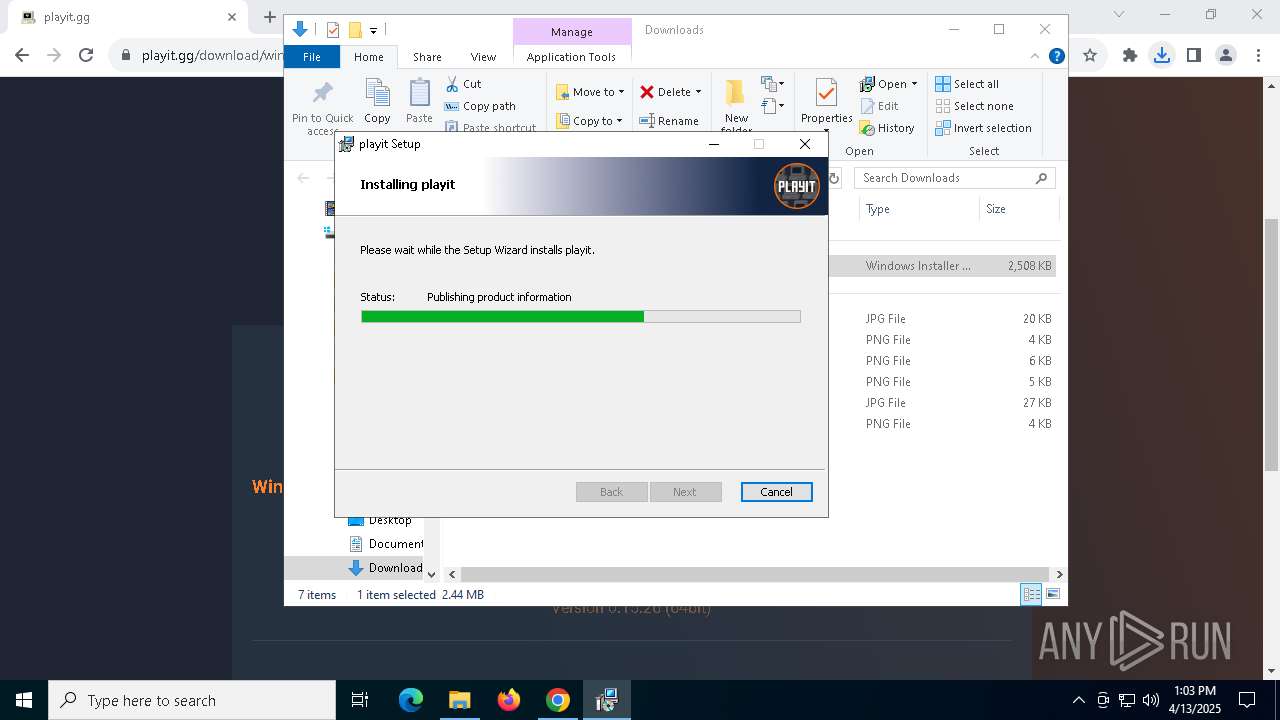1280x720 pixels.
Task: Open Firefox from the taskbar
Action: coord(509,700)
